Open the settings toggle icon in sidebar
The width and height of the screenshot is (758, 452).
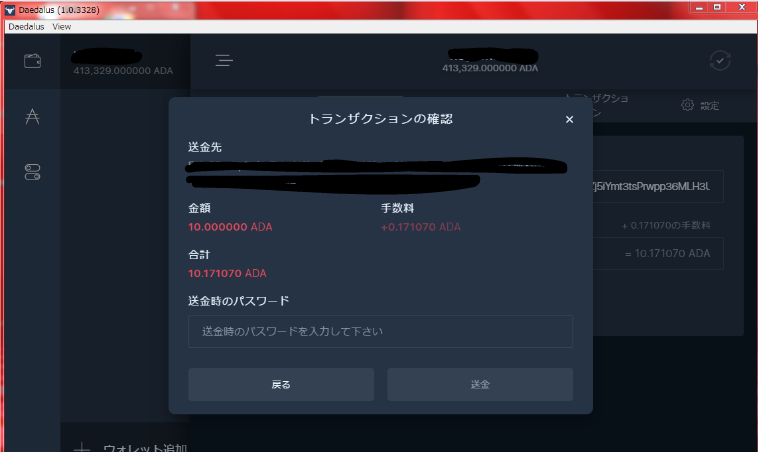32,172
